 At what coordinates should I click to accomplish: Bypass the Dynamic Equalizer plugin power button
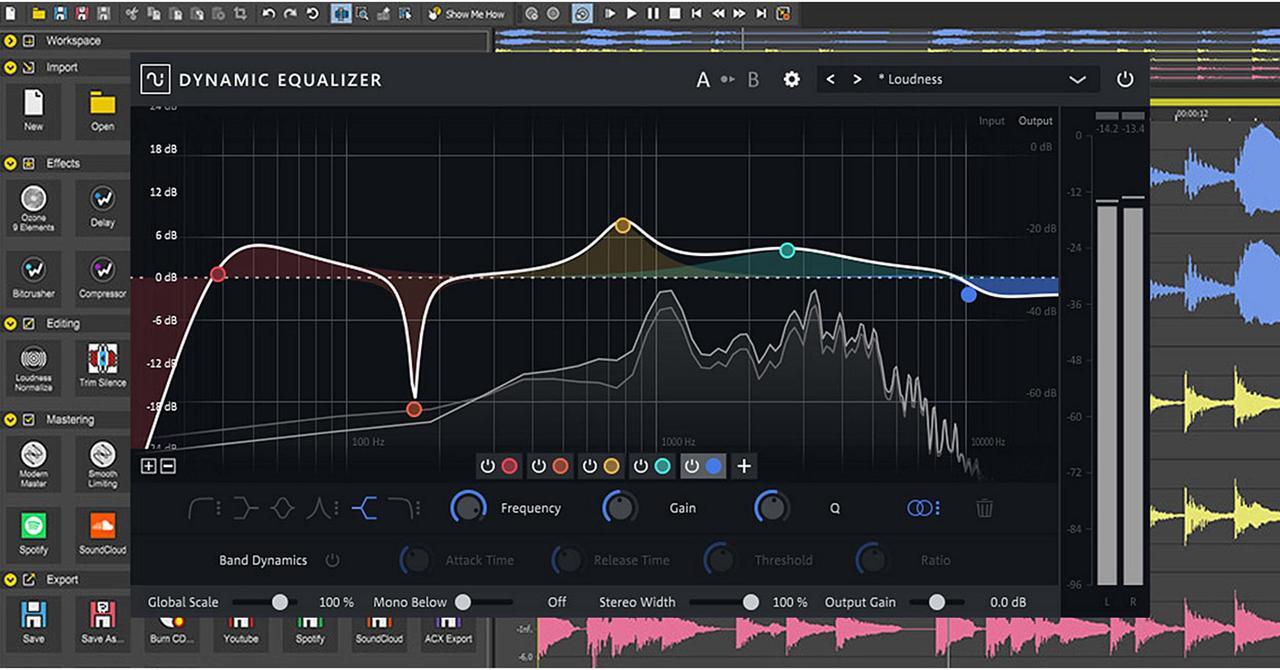click(x=1125, y=79)
